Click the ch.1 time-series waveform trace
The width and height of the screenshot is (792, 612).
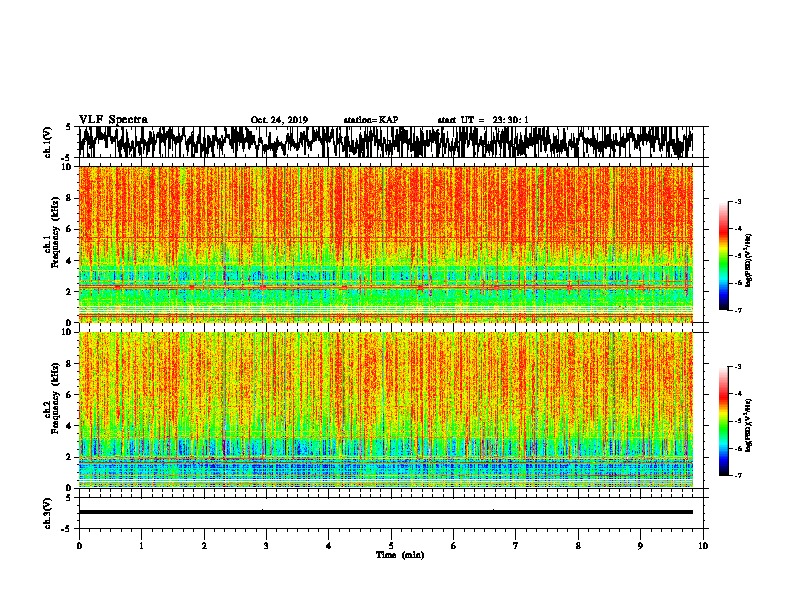tap(385, 142)
